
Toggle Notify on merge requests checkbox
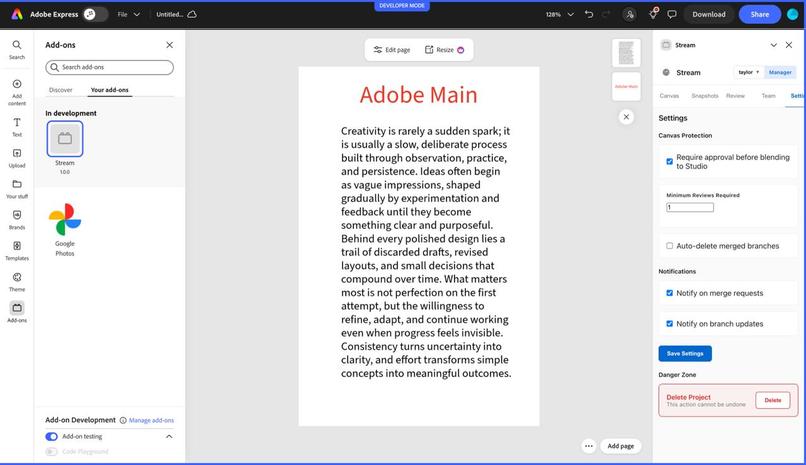pyautogui.click(x=669, y=293)
